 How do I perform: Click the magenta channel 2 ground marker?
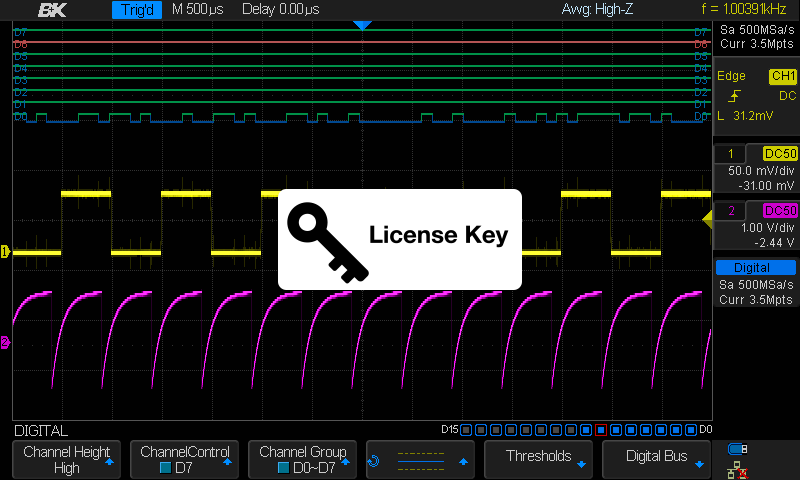tap(5, 343)
